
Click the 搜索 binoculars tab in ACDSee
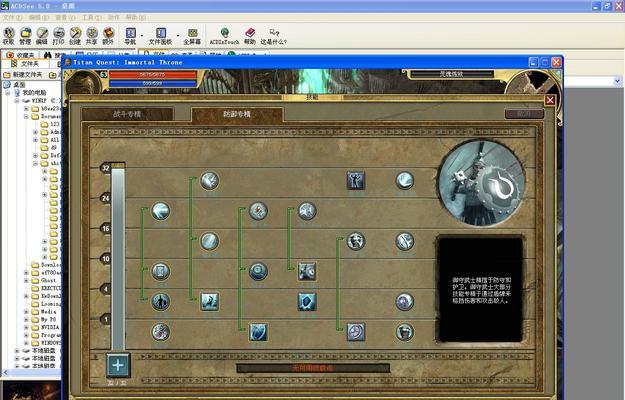(55, 55)
